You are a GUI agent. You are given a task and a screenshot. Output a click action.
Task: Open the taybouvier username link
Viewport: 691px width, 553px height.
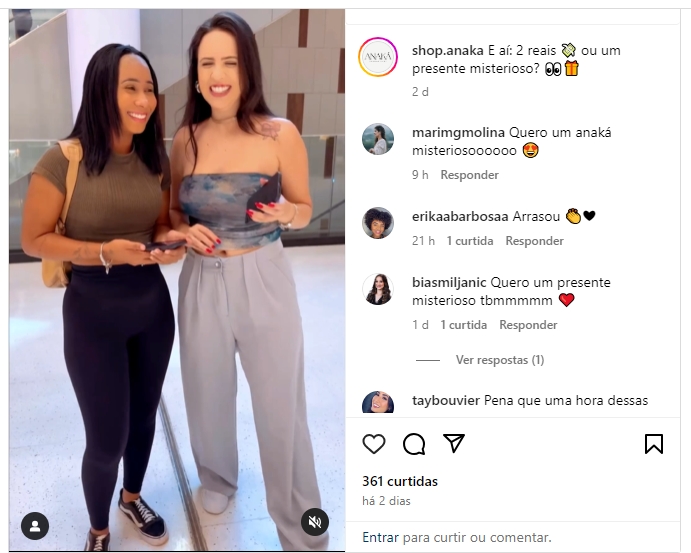click(x=446, y=401)
